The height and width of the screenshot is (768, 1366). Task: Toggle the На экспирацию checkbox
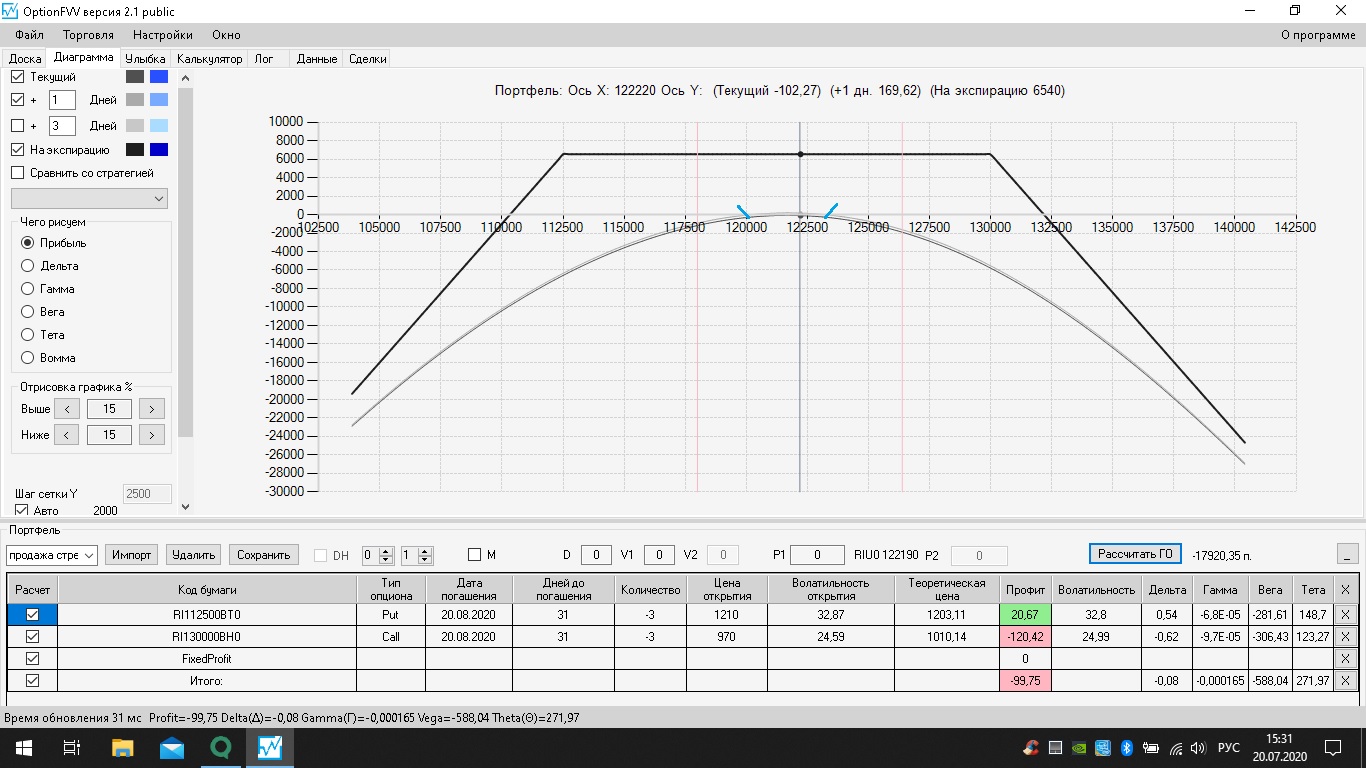pos(17,150)
